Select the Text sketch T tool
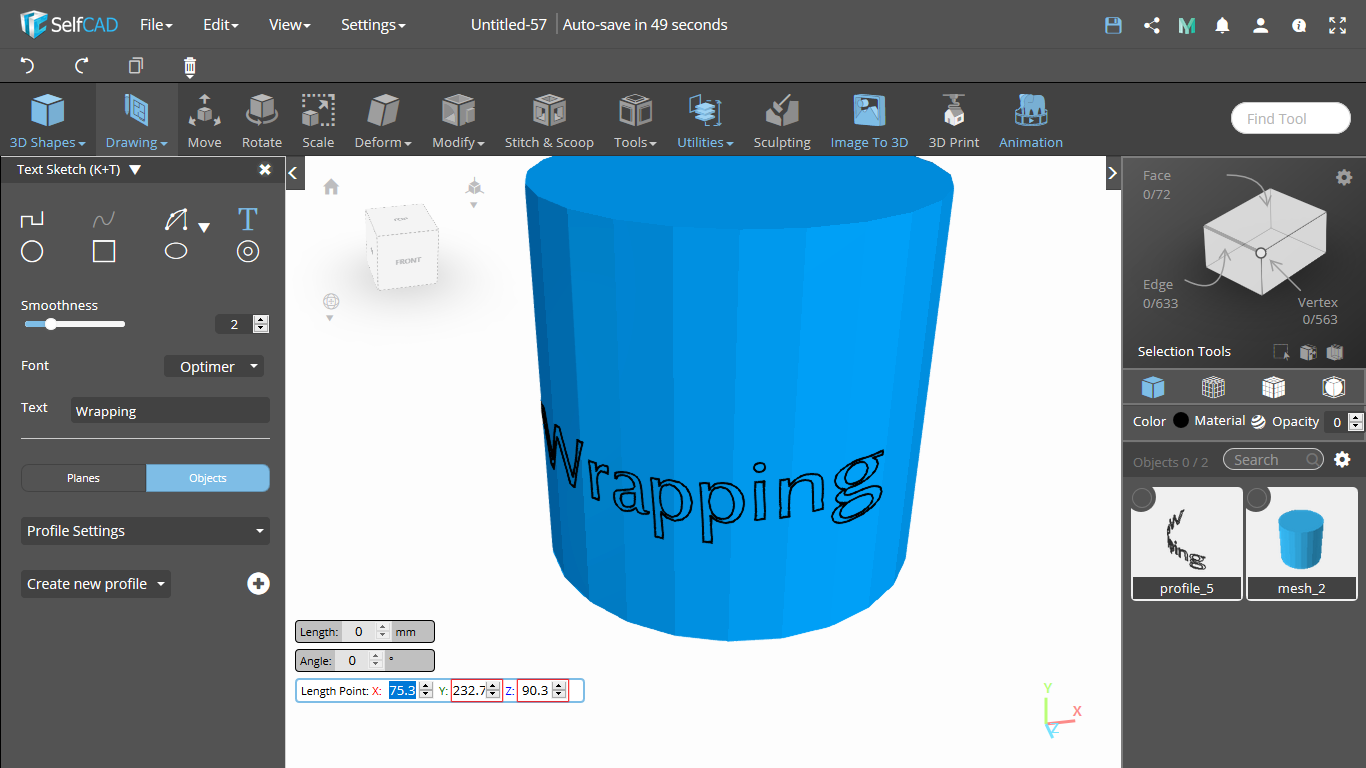Image resolution: width=1366 pixels, height=768 pixels. pyautogui.click(x=247, y=219)
